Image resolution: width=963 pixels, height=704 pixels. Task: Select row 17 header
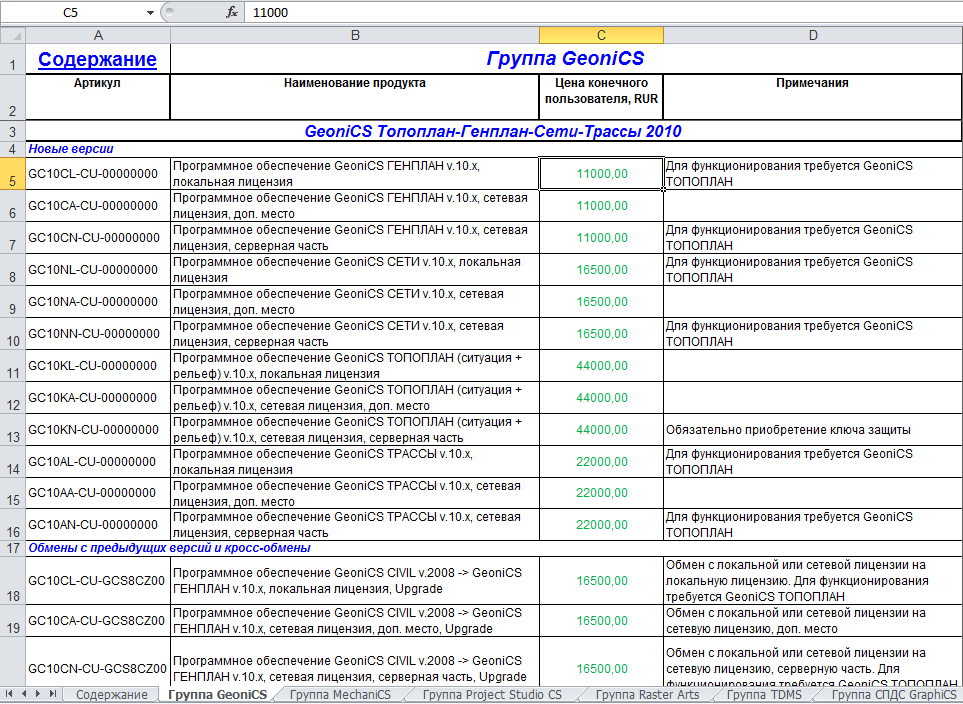(x=13, y=548)
